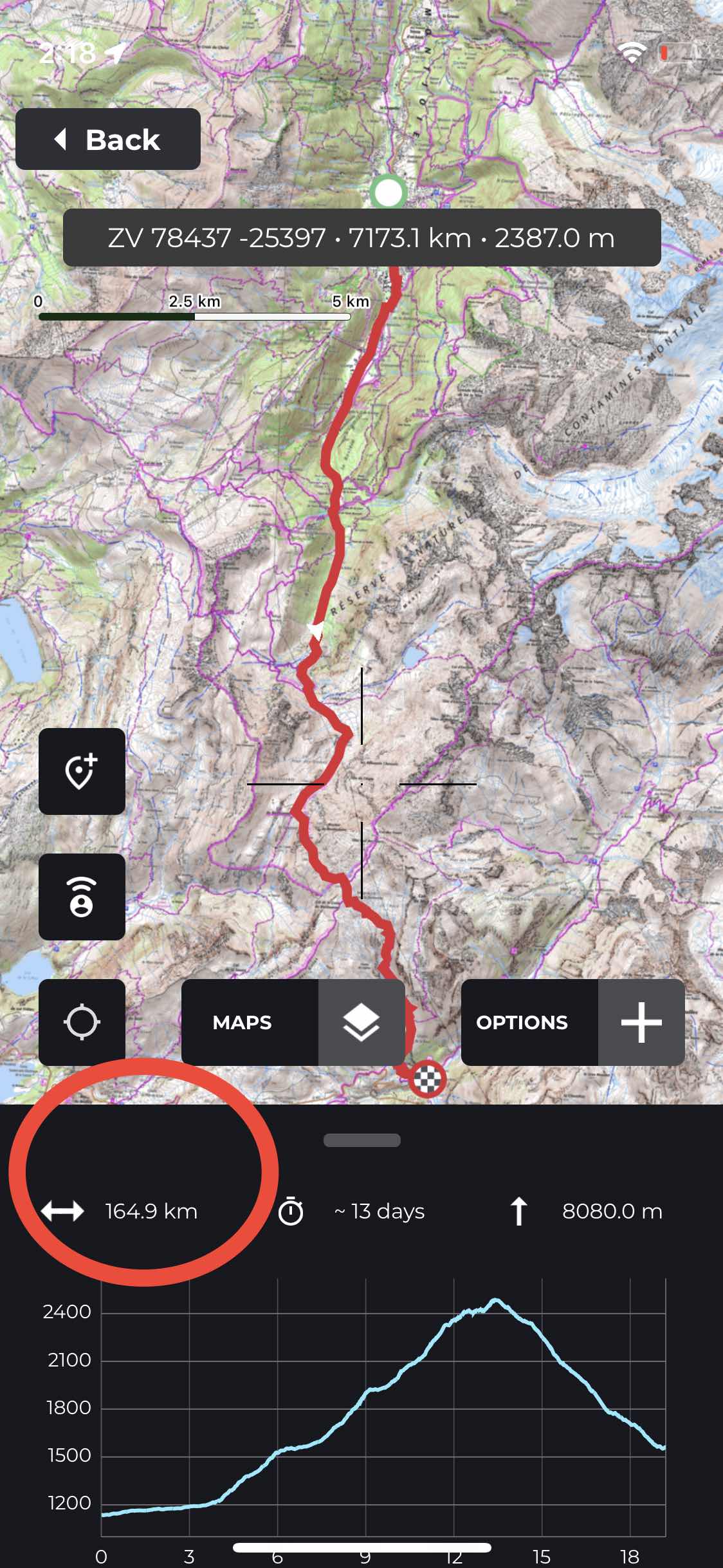Expand options with the plus icon
This screenshot has width=723, height=1568.
click(x=641, y=1022)
